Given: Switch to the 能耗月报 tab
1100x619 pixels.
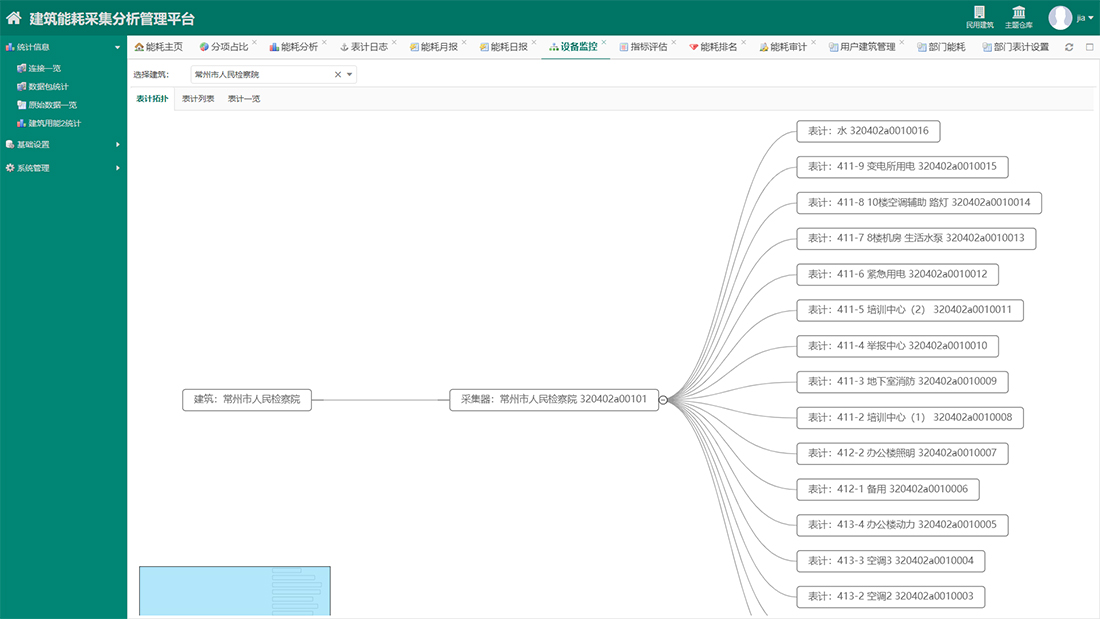Looking at the screenshot, I should click(x=434, y=47).
